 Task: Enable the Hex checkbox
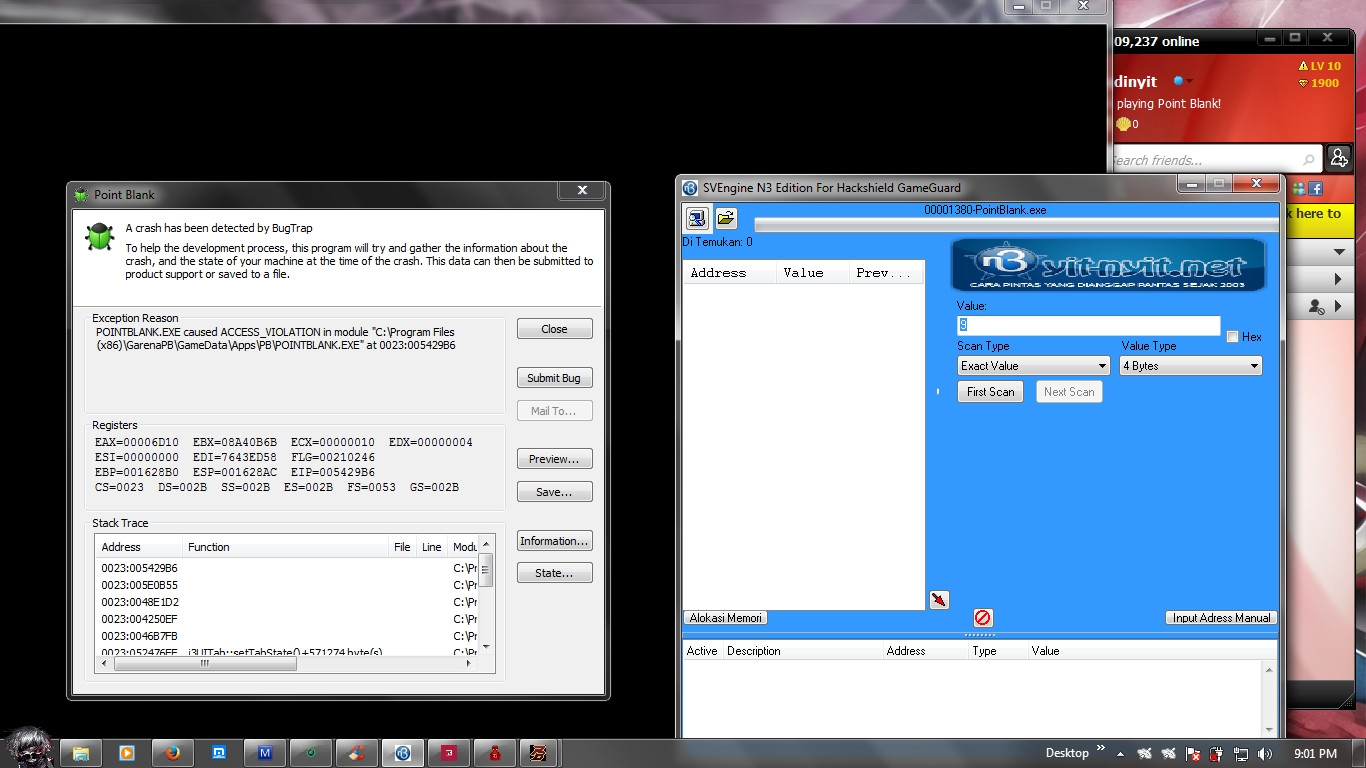tap(1232, 337)
